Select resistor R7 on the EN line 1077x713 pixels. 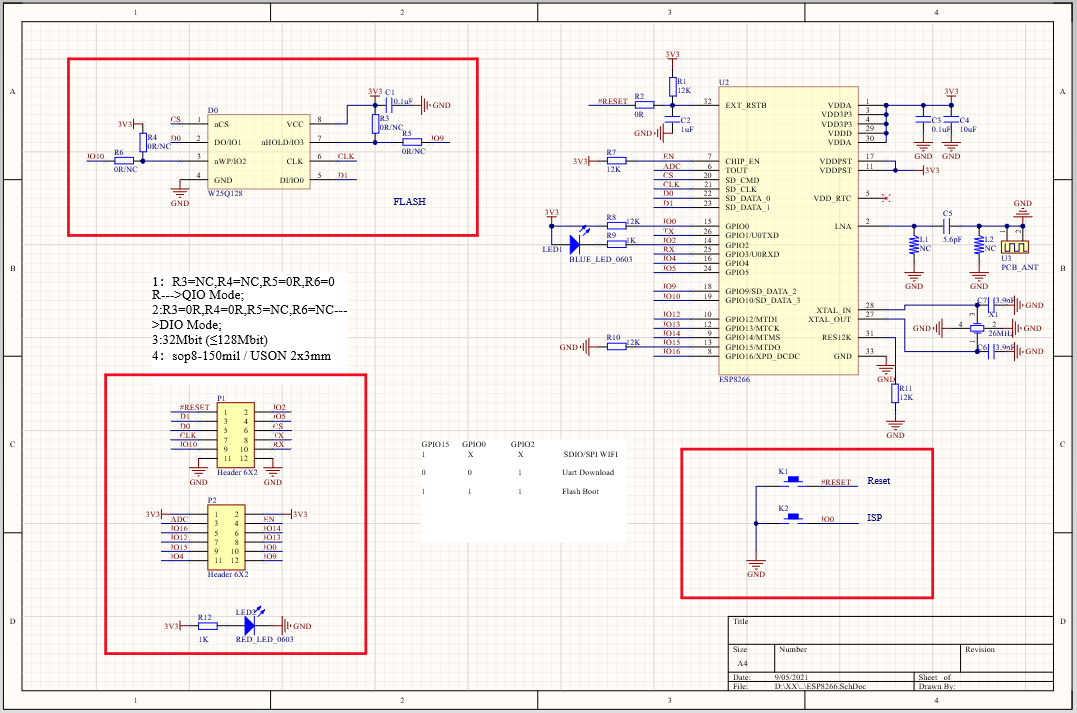tap(617, 161)
